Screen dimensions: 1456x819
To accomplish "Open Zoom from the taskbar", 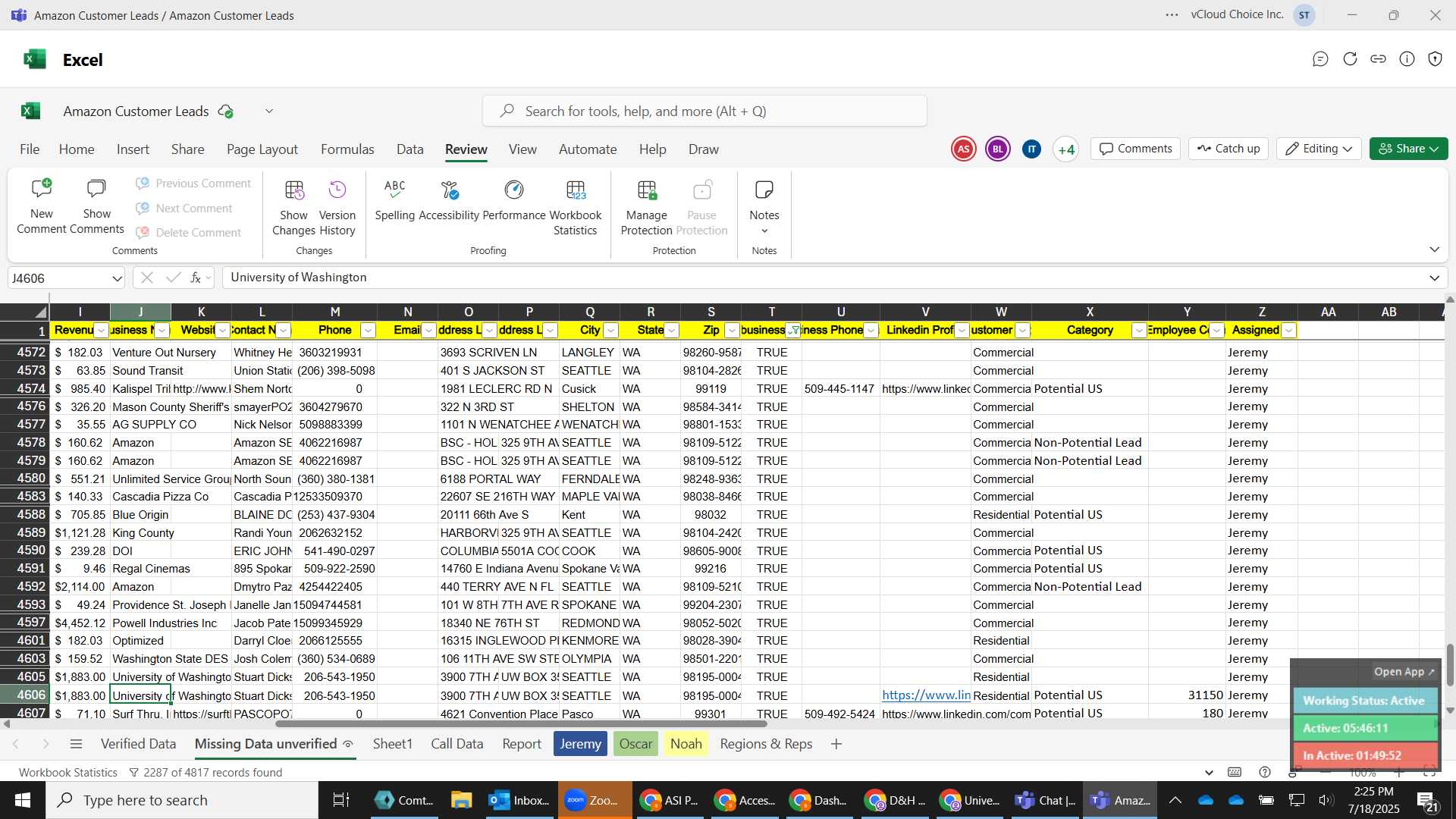I will pyautogui.click(x=595, y=800).
